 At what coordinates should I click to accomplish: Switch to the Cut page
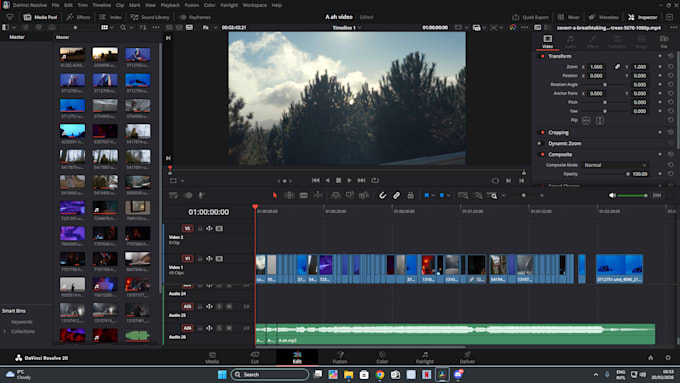255,357
